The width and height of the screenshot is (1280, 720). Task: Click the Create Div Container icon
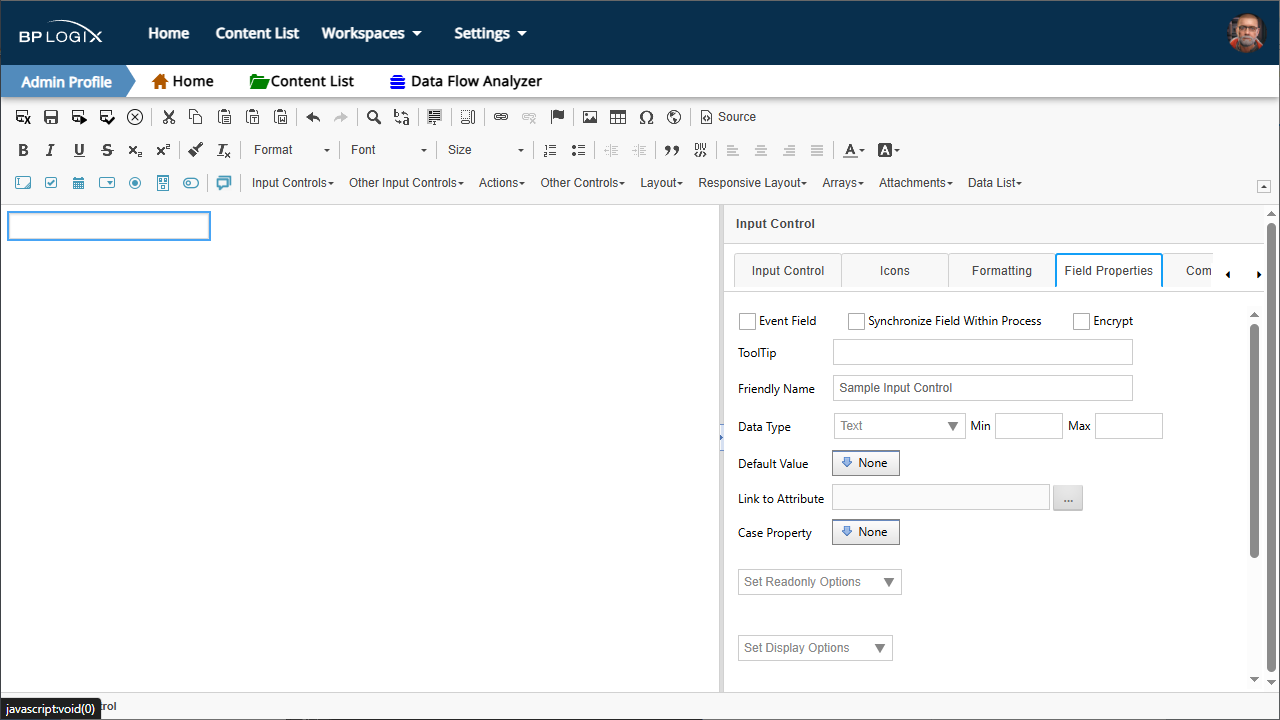[700, 150]
